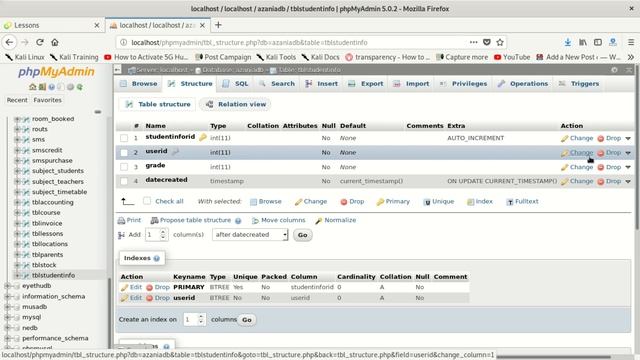The height and width of the screenshot is (360, 640).
Task: Open the Firefox hamburger menu
Action: click(631, 42)
